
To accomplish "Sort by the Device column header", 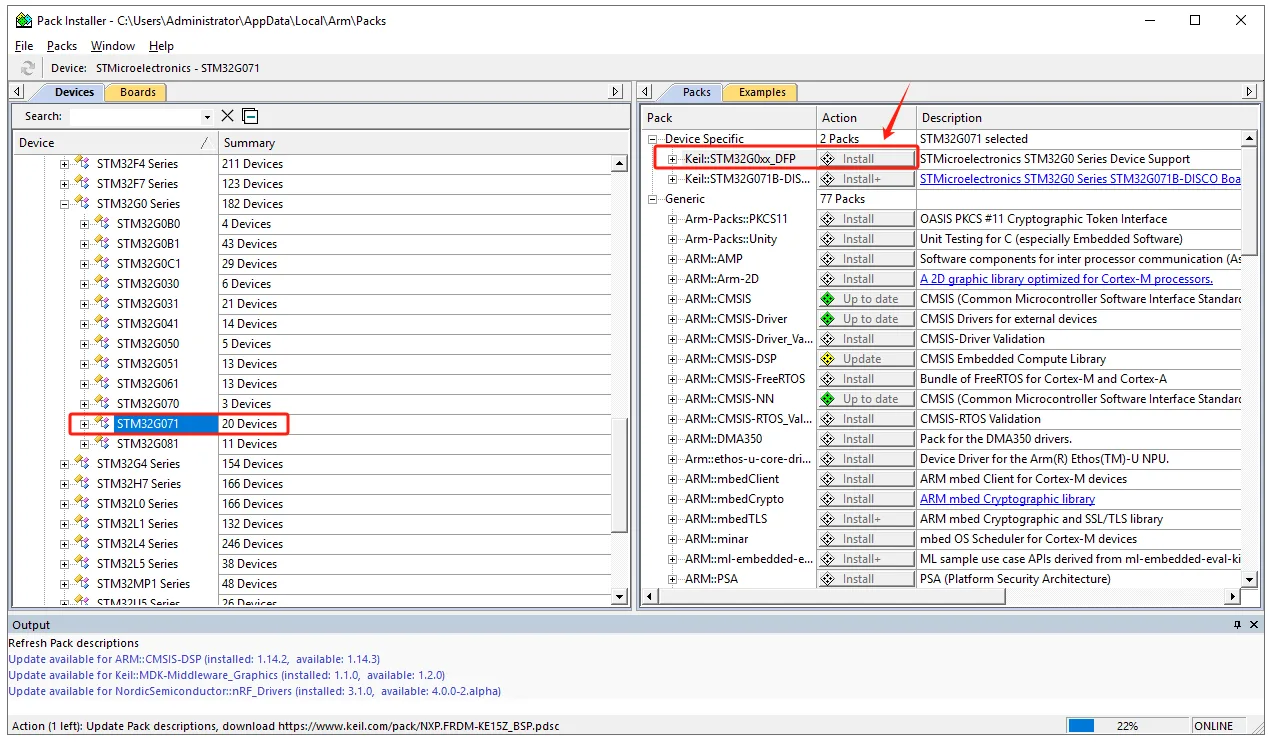I will pos(114,143).
